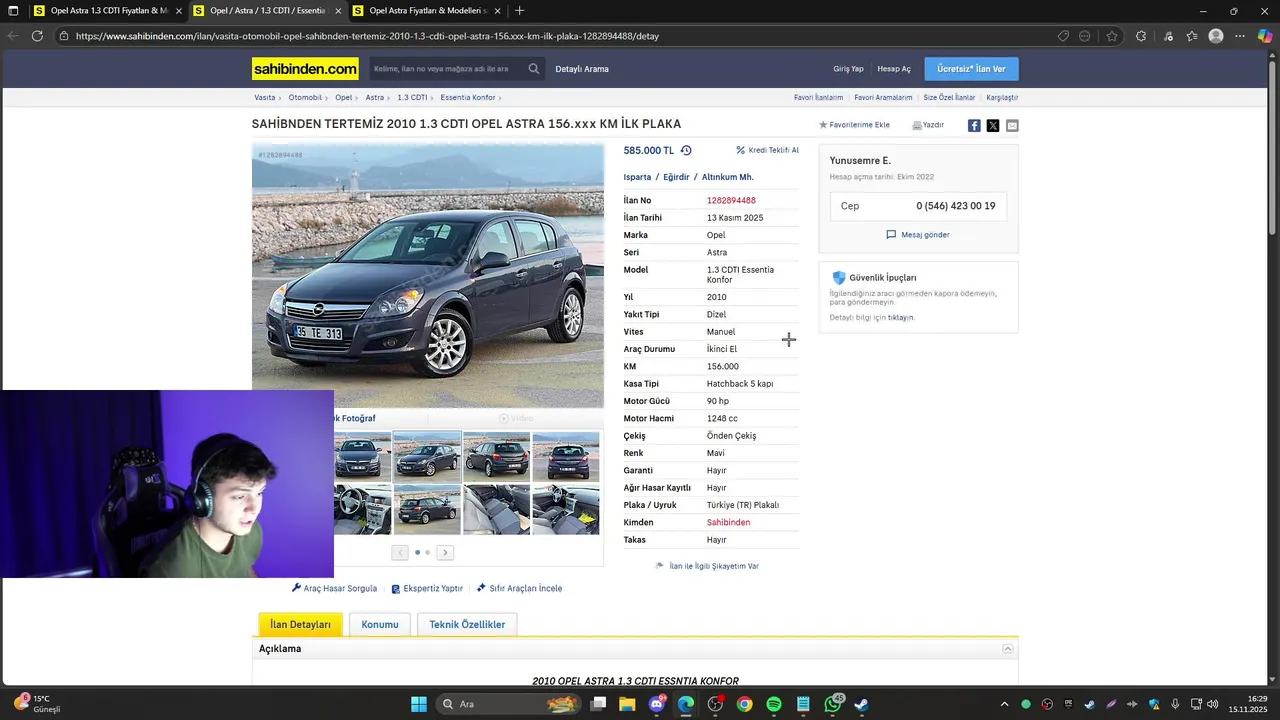Show hidden system tray icons
The height and width of the screenshot is (720, 1280).
pos(1005,704)
